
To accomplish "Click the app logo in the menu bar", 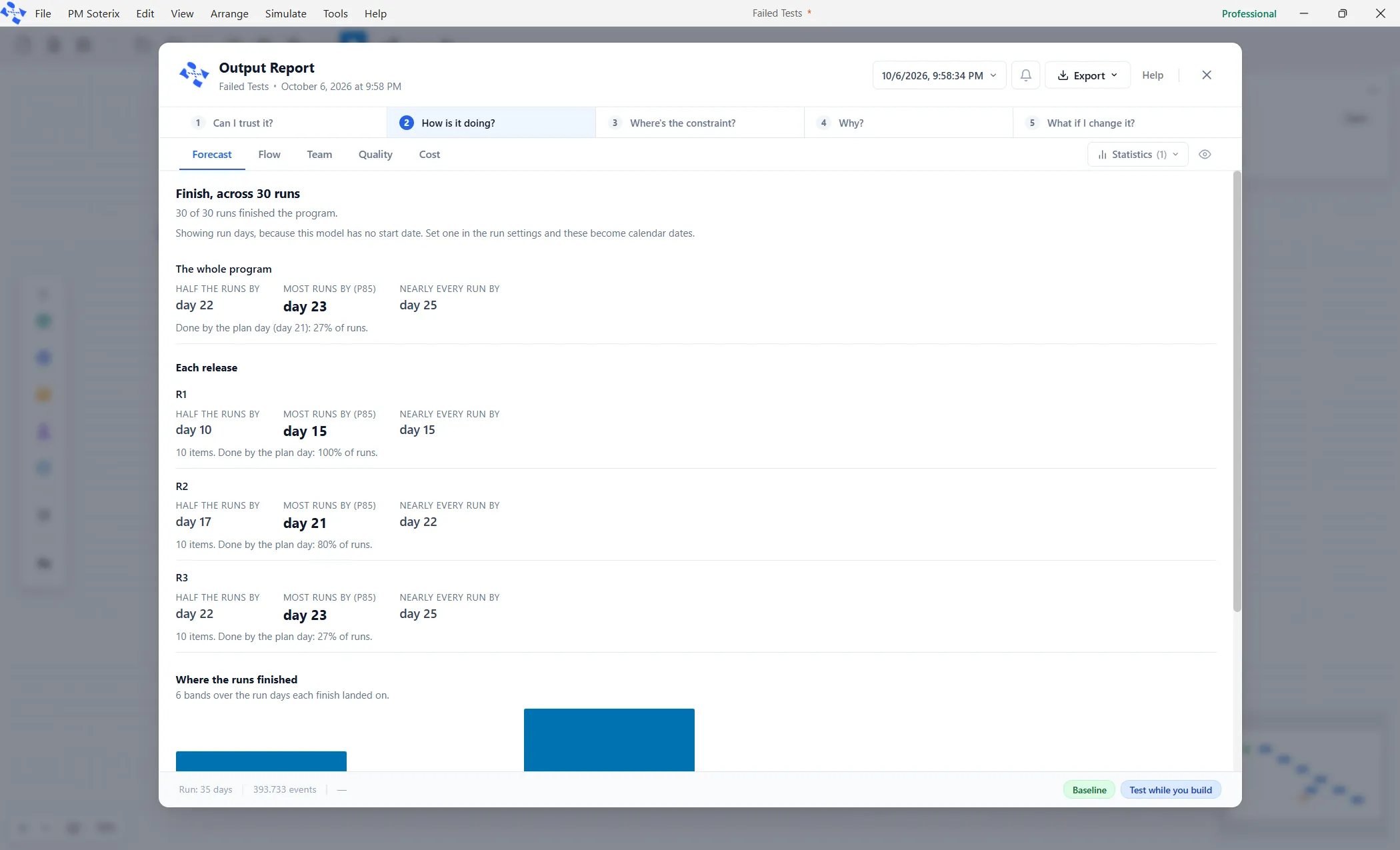I will pyautogui.click(x=13, y=13).
